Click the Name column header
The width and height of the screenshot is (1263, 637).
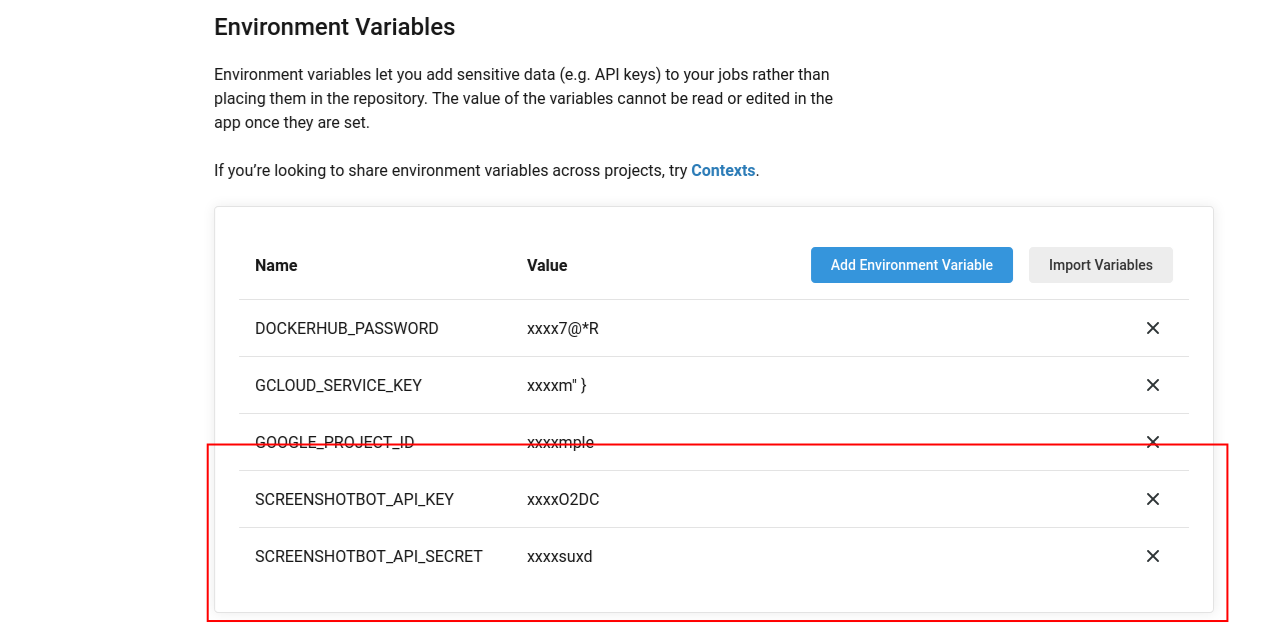click(x=276, y=265)
